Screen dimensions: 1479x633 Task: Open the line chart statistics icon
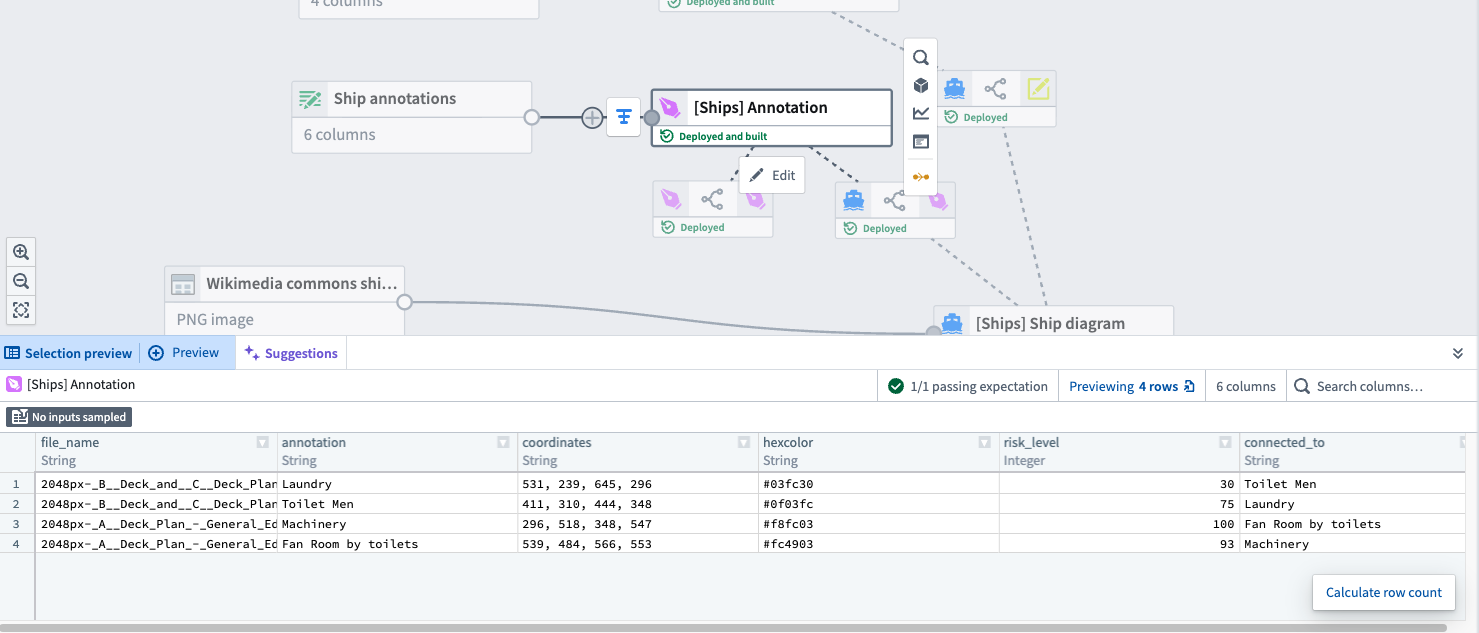click(x=920, y=113)
